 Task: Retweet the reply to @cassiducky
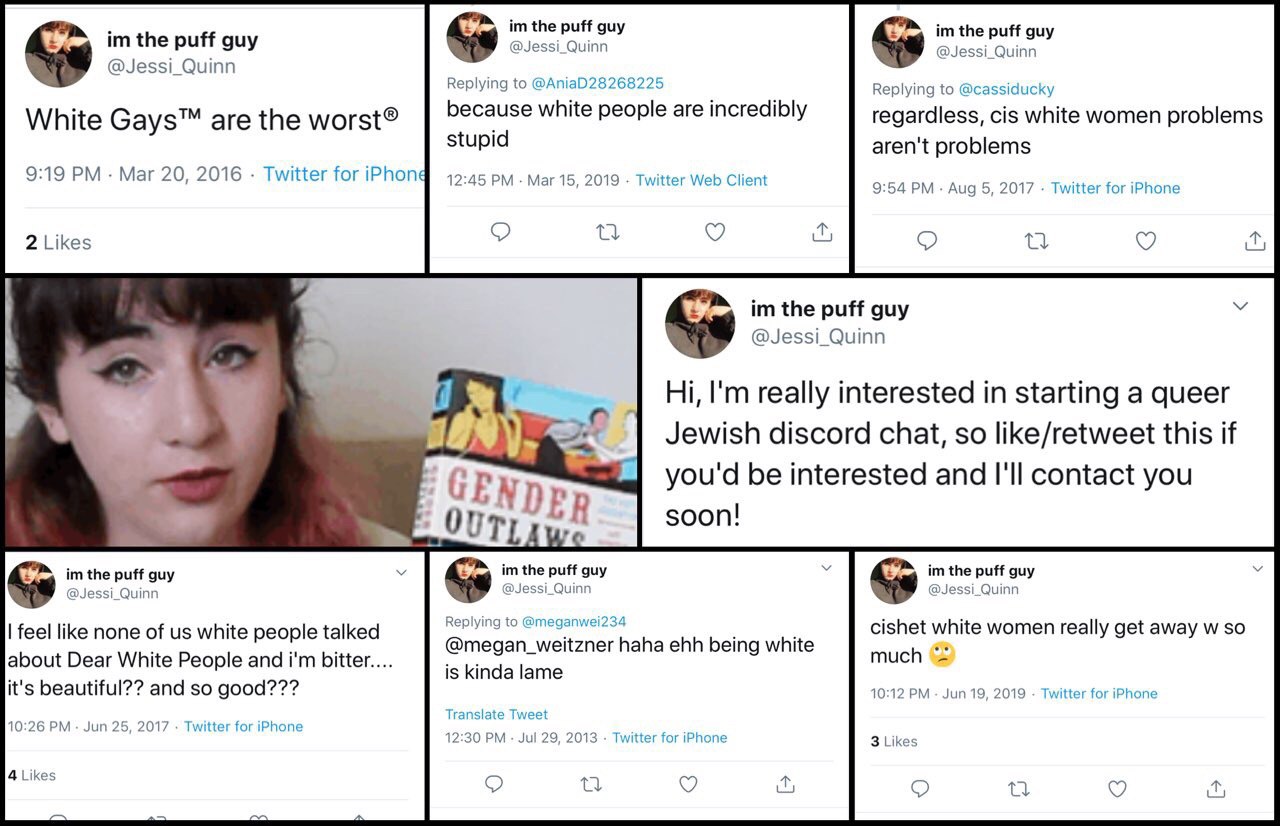[1036, 240]
